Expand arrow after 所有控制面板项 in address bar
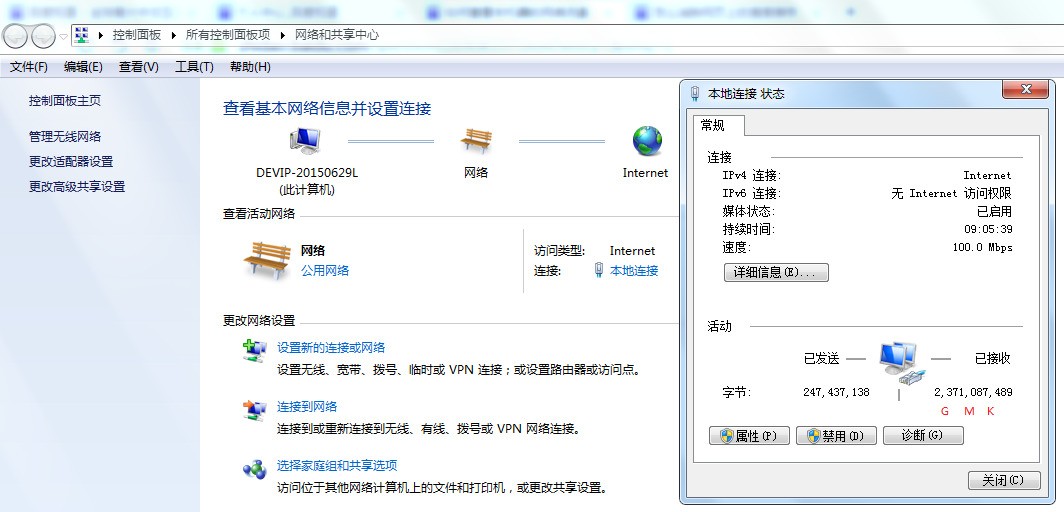Image resolution: width=1064 pixels, height=512 pixels. (x=283, y=35)
